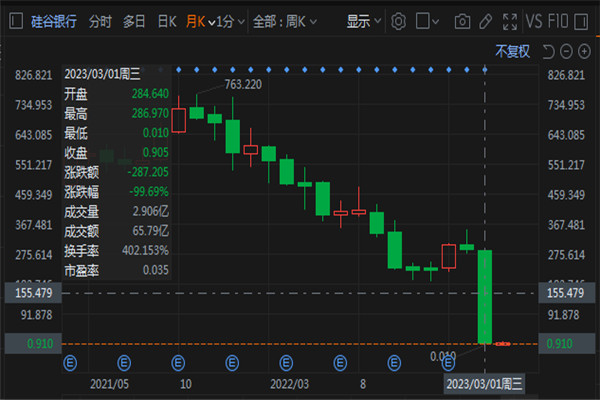Click the 763.220 high price label

coord(243,84)
